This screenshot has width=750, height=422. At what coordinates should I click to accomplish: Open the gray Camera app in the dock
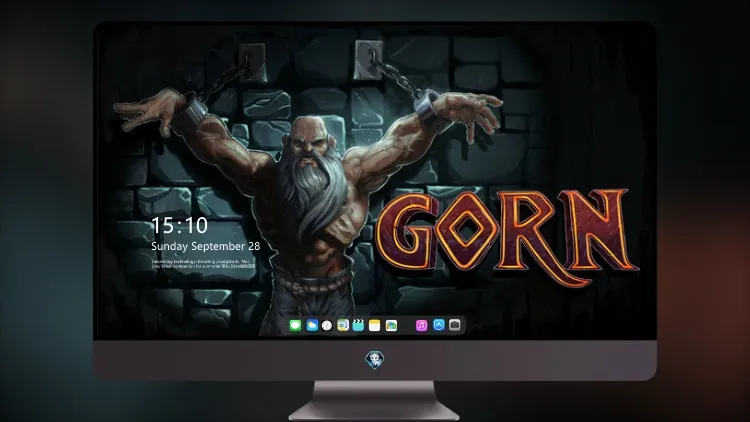tap(455, 325)
